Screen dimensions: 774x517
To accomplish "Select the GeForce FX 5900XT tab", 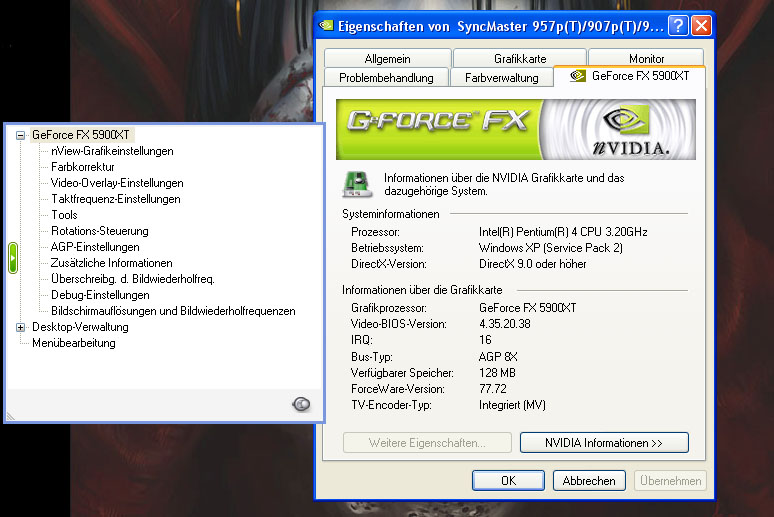I will 630,76.
